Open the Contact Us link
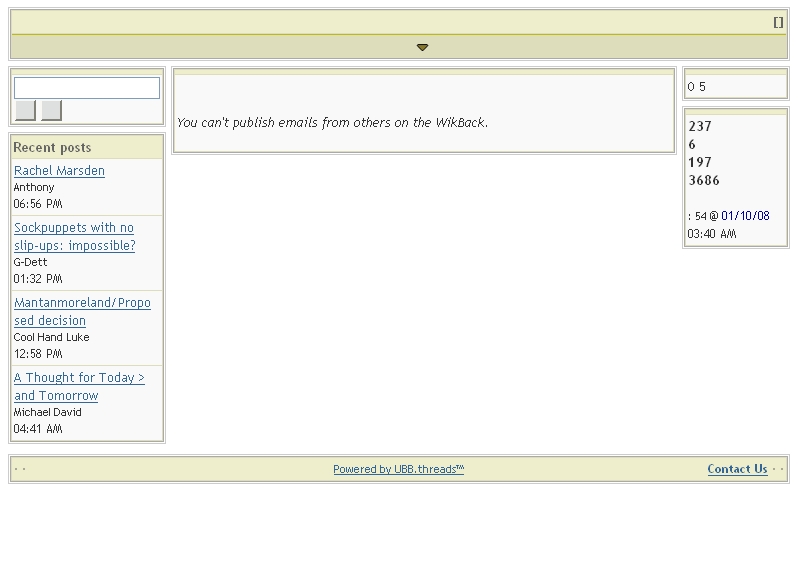 (737, 469)
